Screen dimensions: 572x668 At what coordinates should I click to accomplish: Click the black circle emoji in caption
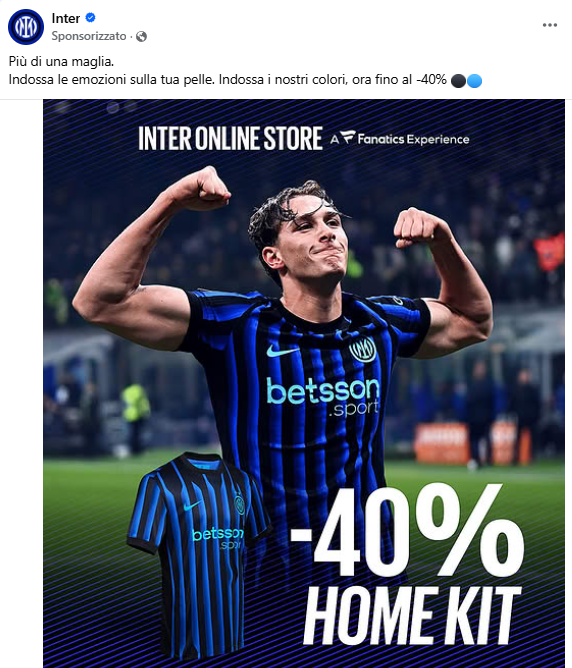pos(458,81)
